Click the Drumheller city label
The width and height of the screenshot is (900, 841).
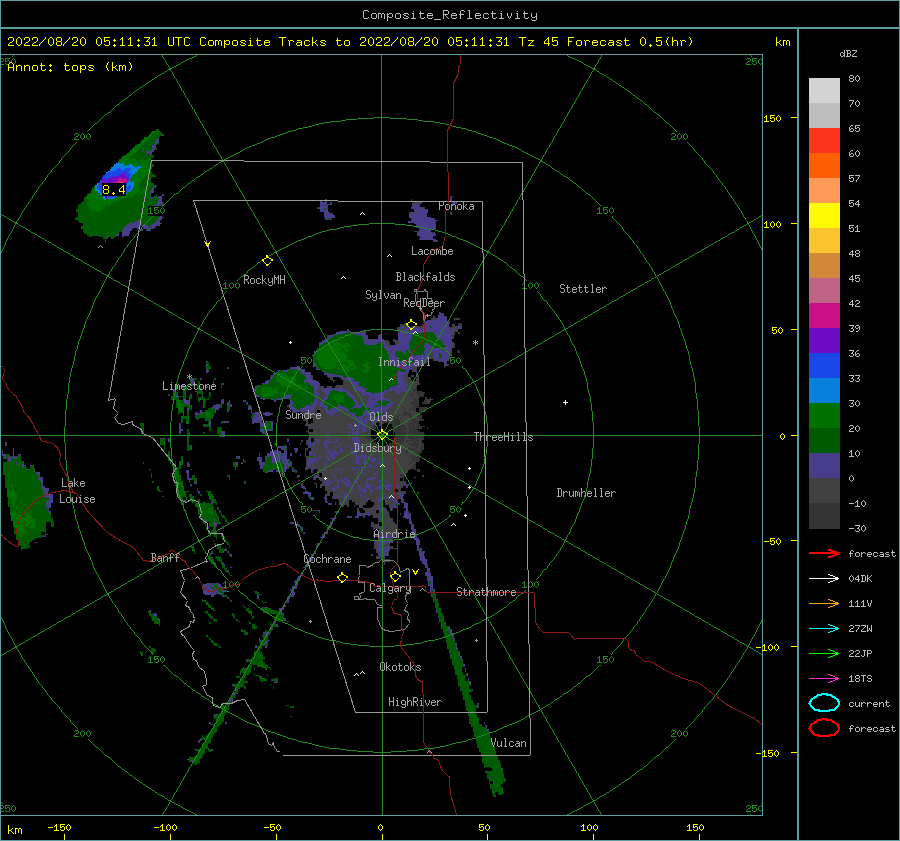[586, 493]
